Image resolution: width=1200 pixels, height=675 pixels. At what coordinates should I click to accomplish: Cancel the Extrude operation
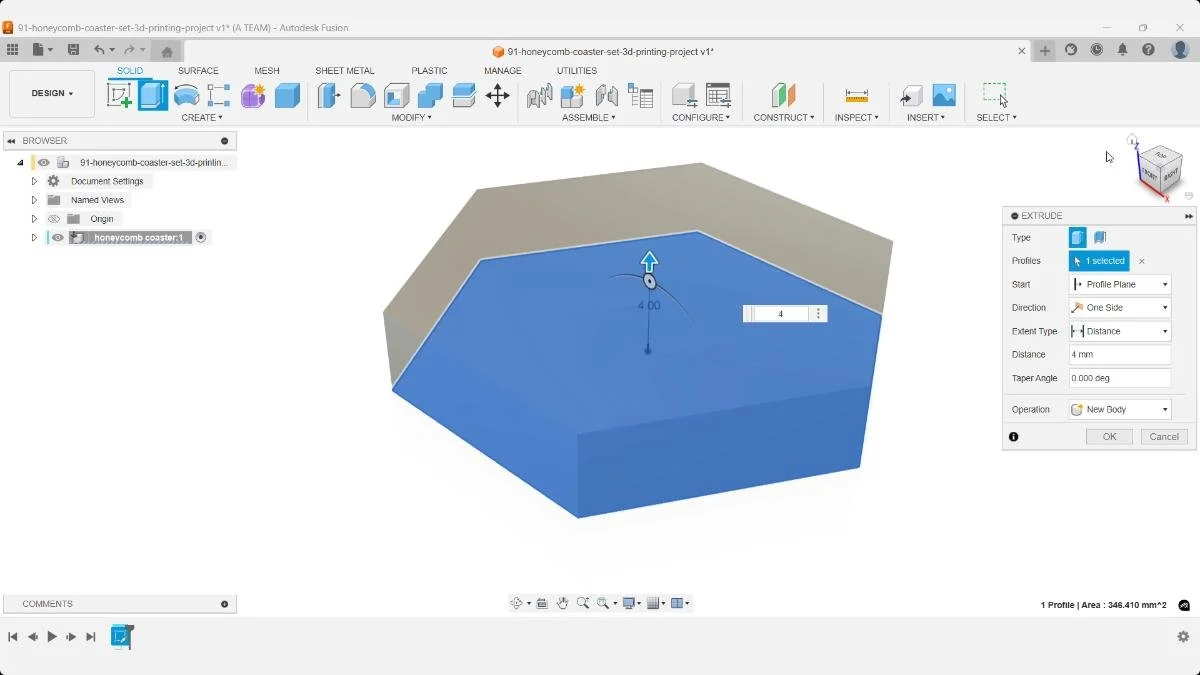pos(1162,436)
